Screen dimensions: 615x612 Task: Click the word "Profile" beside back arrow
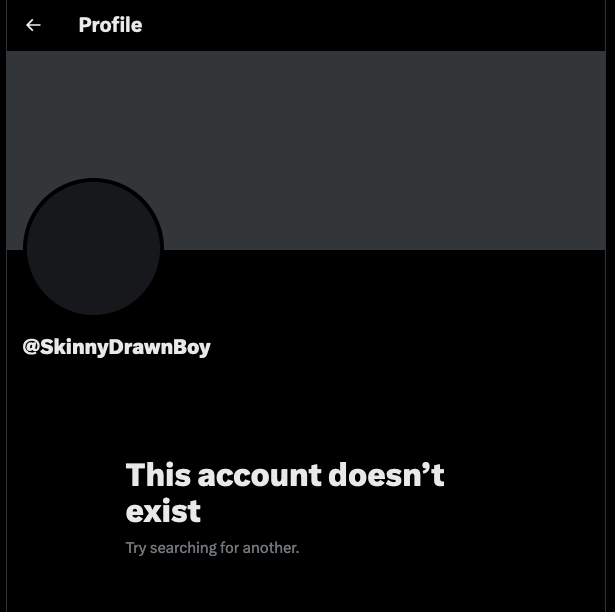pos(110,25)
